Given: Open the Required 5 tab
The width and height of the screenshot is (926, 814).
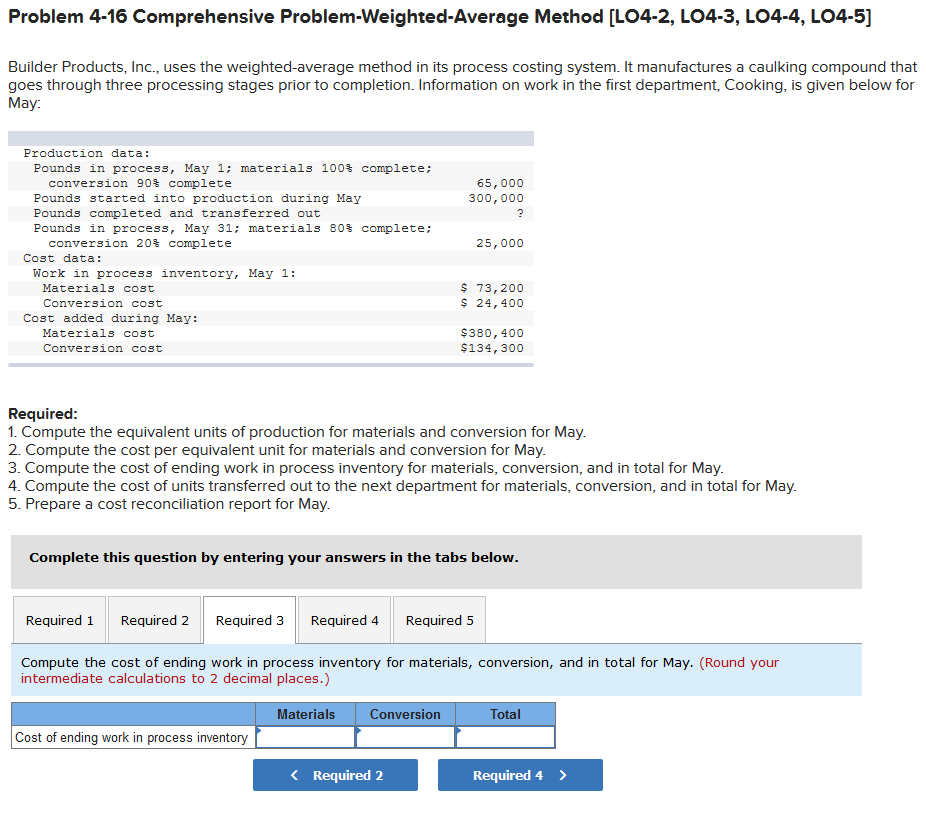Looking at the screenshot, I should pyautogui.click(x=439, y=620).
